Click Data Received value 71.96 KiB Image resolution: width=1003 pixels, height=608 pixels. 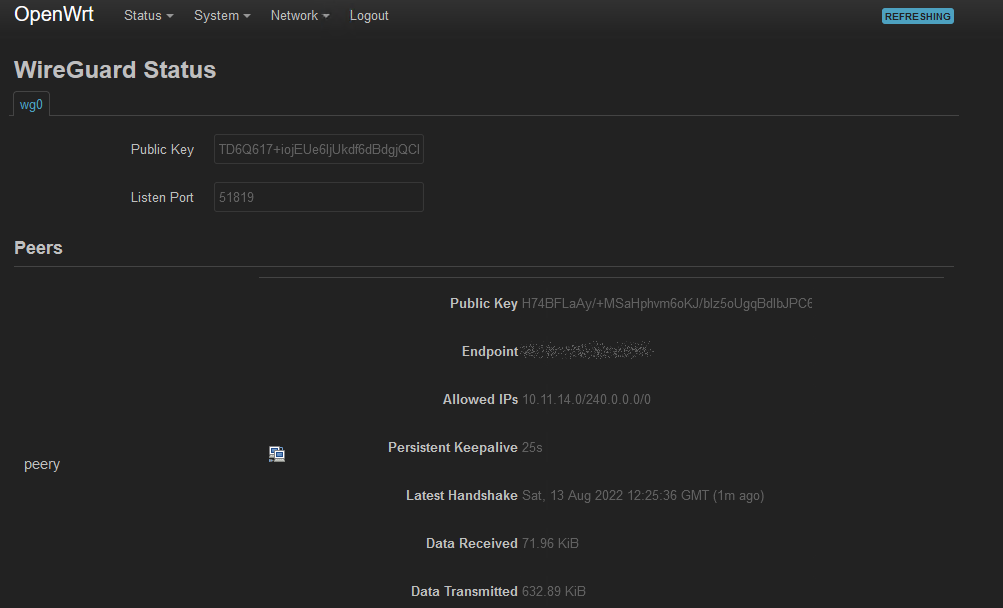click(x=550, y=543)
